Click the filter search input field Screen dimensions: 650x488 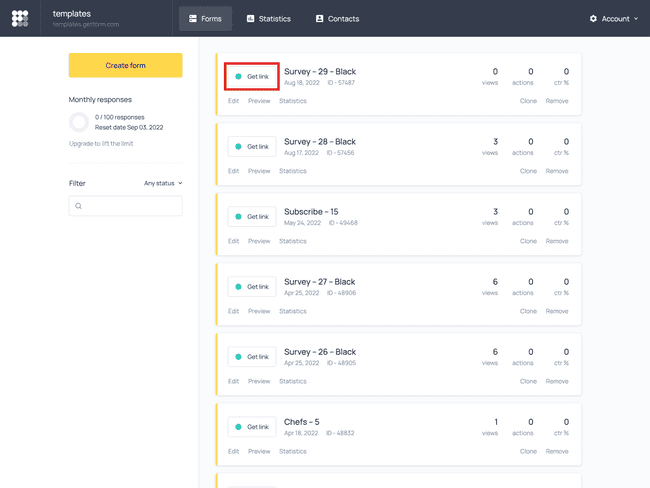[126, 206]
